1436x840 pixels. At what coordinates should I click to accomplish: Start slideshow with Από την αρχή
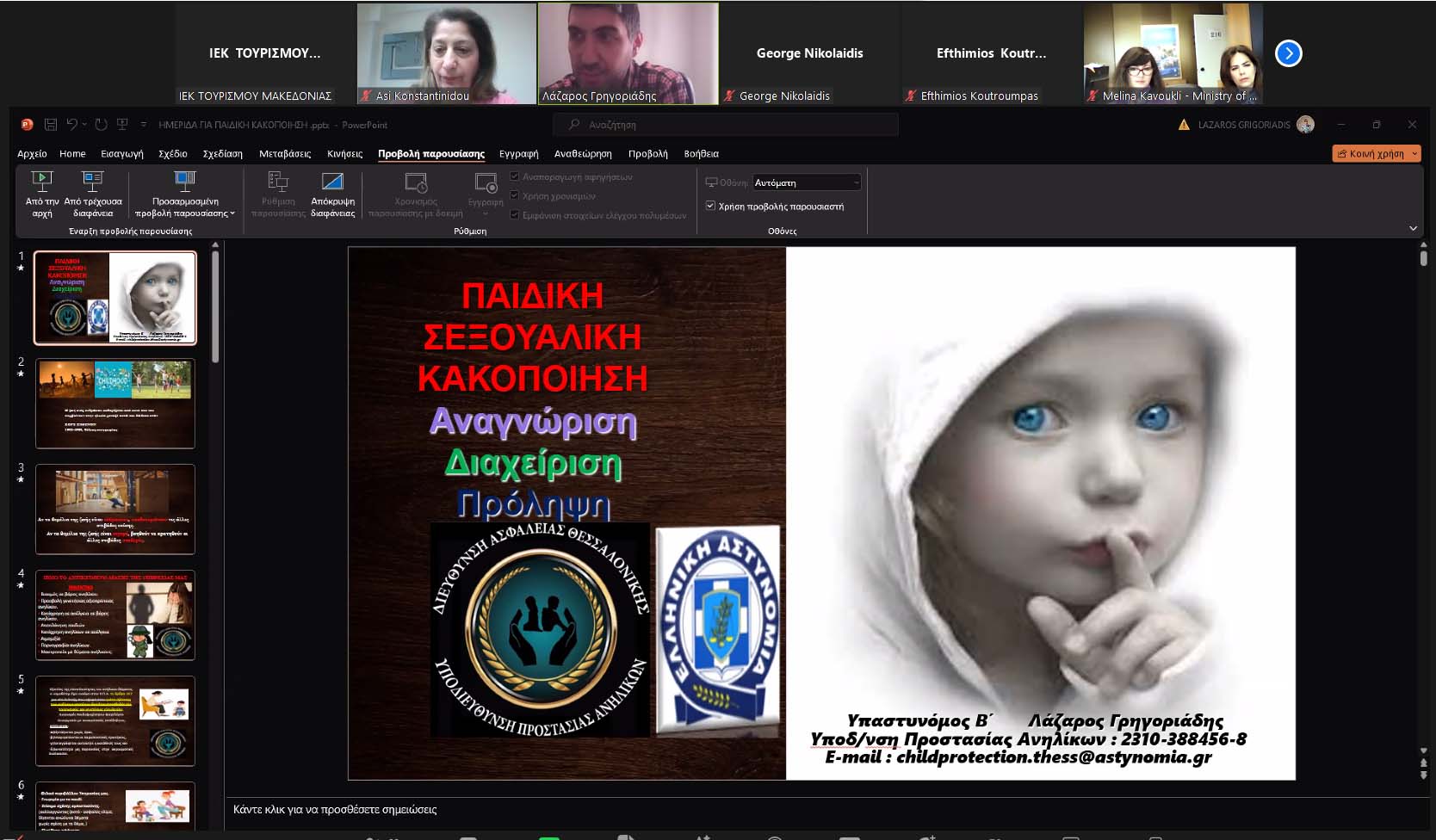41,195
